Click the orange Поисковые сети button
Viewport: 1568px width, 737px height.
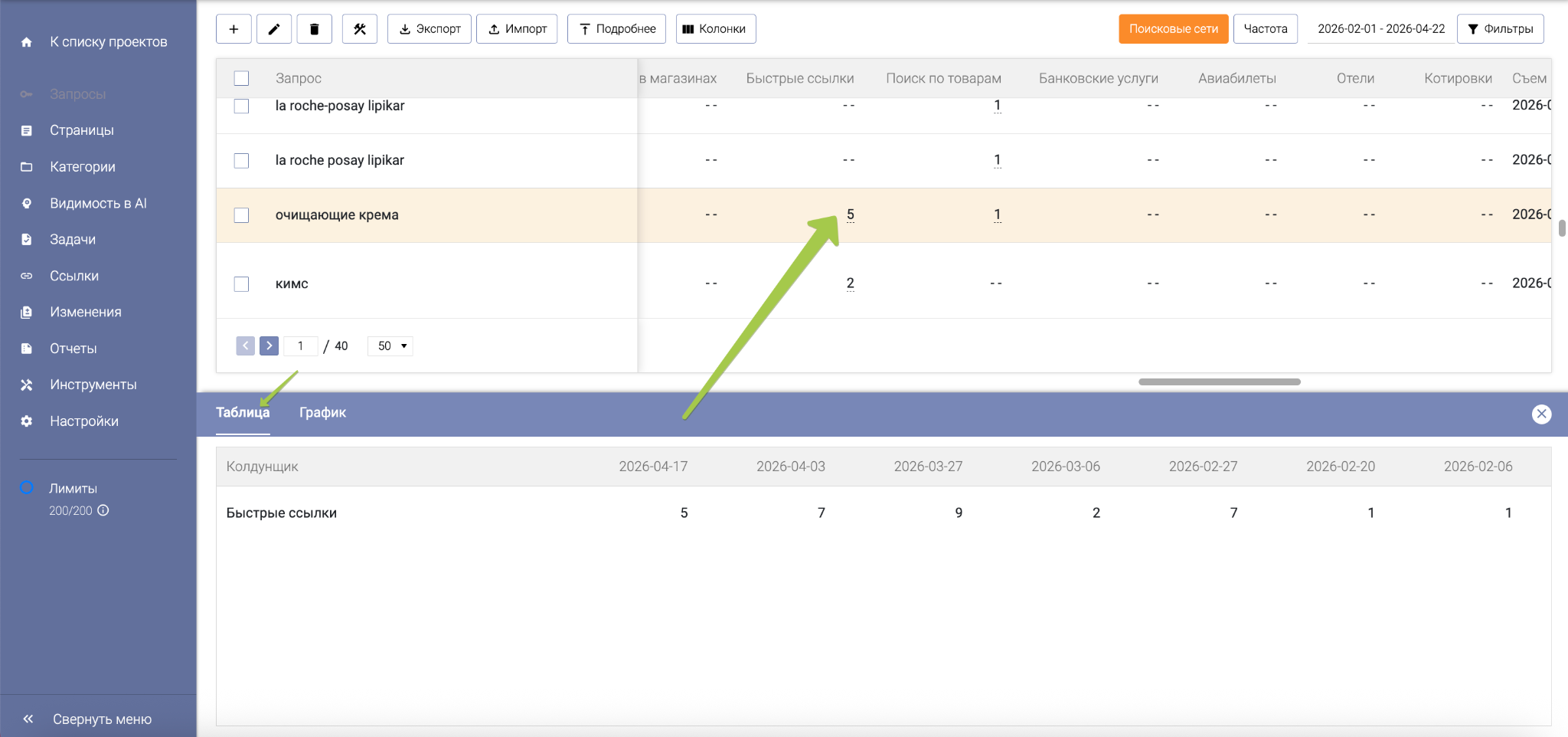pos(1173,29)
